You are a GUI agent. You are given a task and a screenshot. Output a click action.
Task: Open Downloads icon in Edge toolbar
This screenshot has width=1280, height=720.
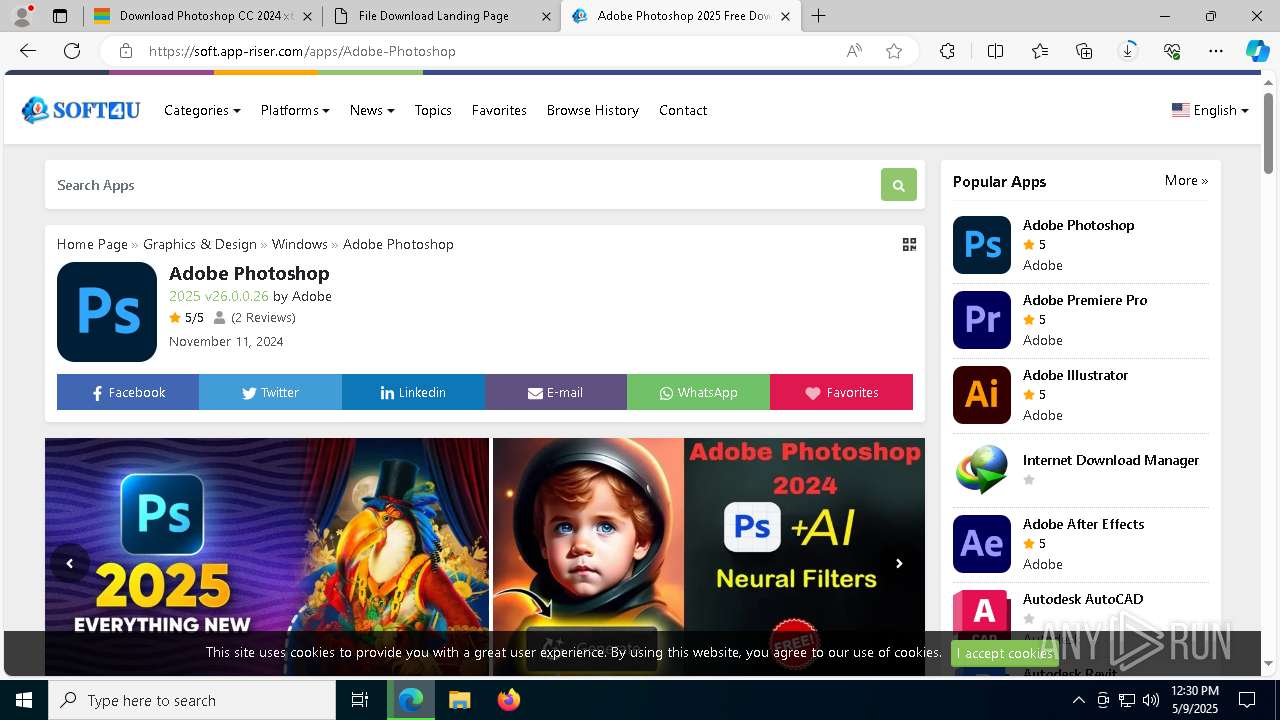click(1128, 51)
